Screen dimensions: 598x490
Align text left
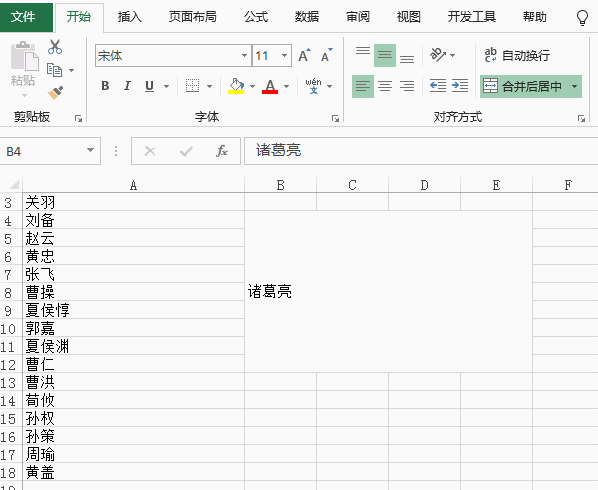point(363,86)
